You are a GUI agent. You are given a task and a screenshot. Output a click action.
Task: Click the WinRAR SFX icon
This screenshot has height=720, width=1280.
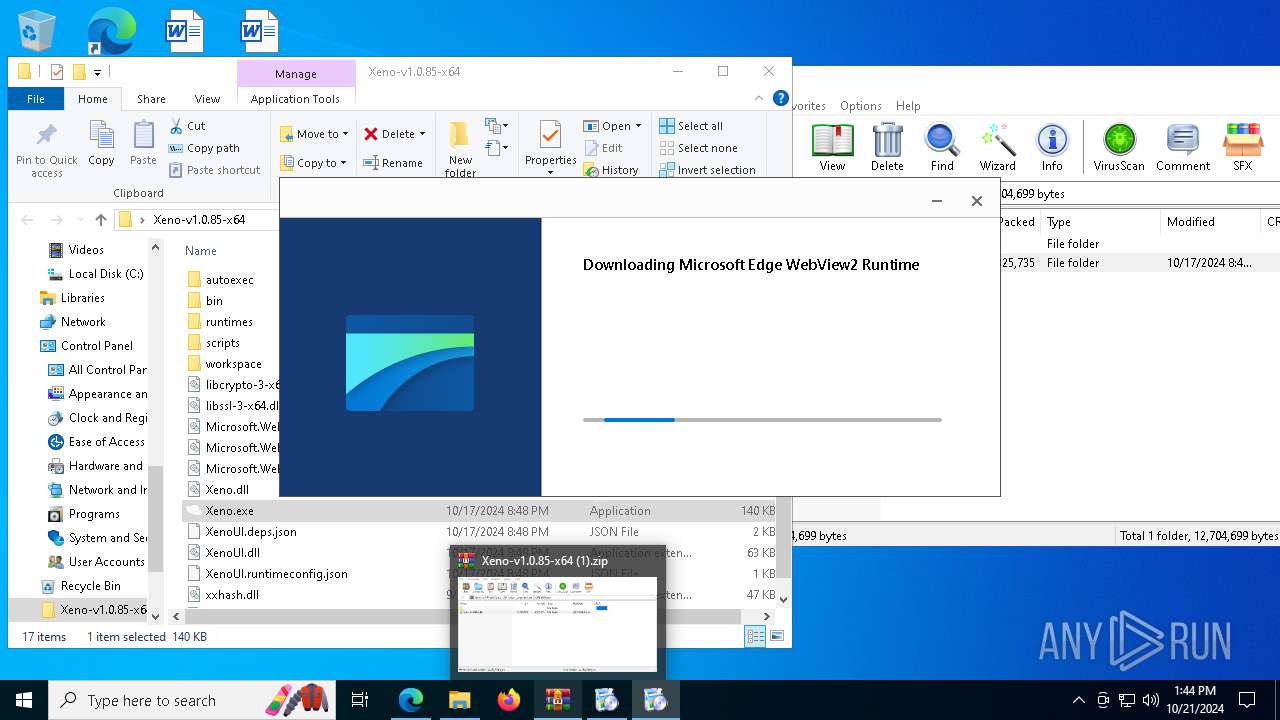tap(1243, 148)
